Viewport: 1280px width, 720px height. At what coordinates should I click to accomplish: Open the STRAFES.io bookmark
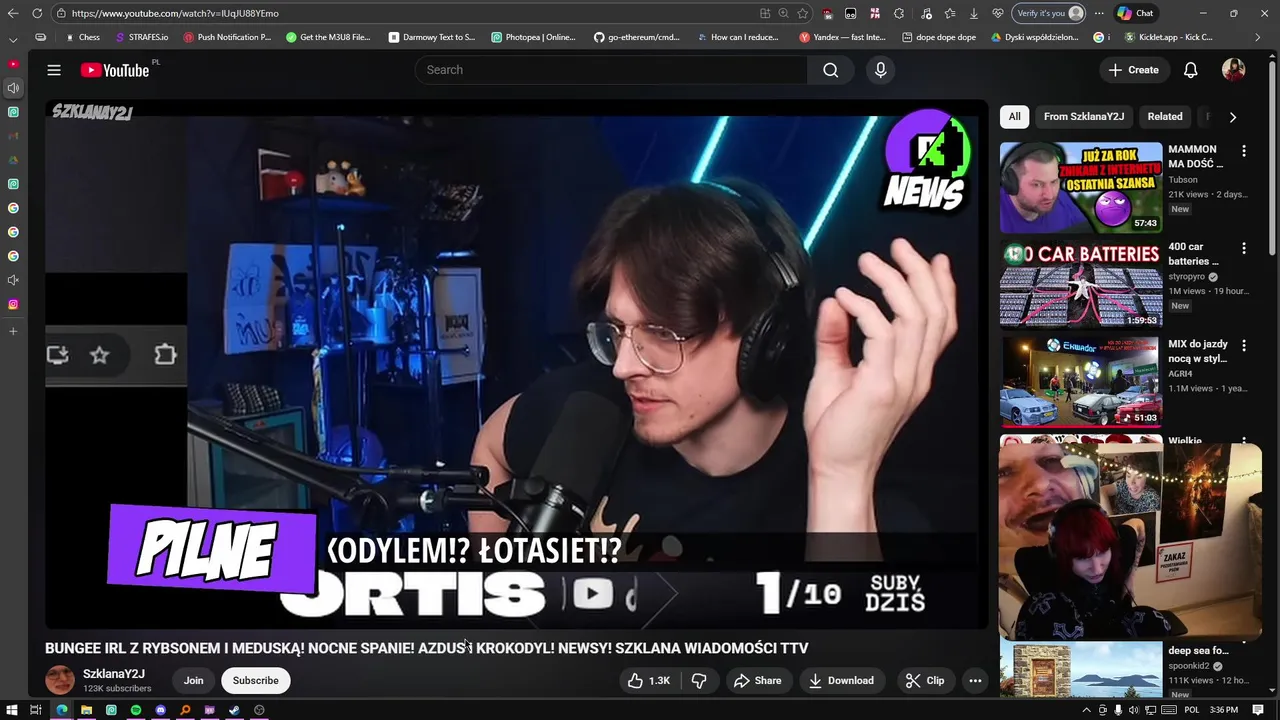tap(142, 37)
